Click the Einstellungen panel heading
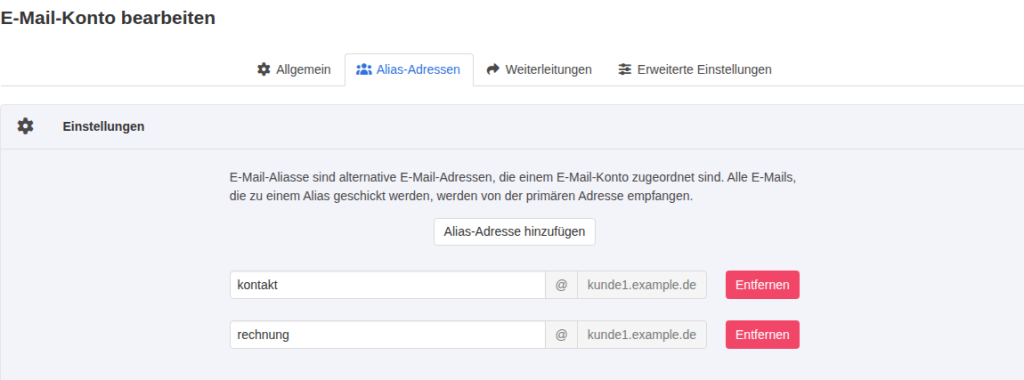Viewport: 1024px width, 380px height. pyautogui.click(x=104, y=127)
